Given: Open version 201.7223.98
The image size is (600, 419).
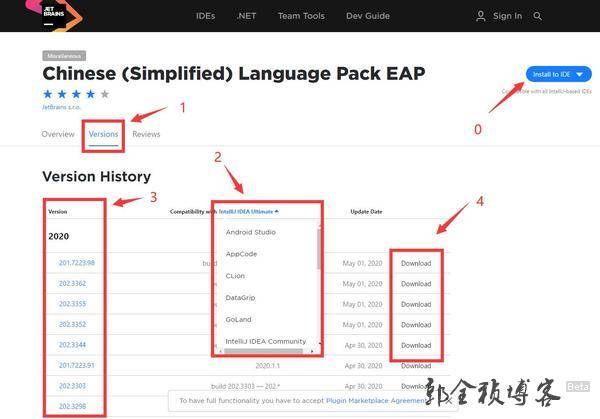Looking at the screenshot, I should 77,263.
